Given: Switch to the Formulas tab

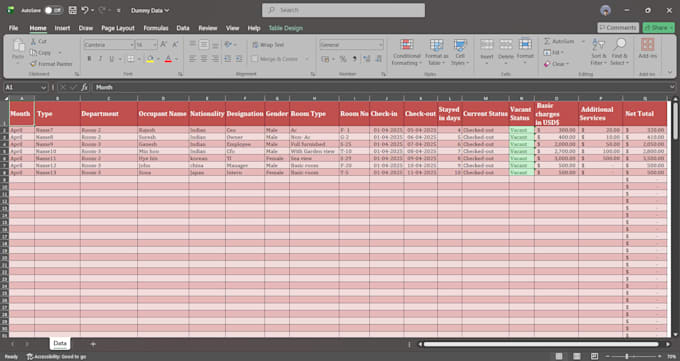Looking at the screenshot, I should coord(156,28).
